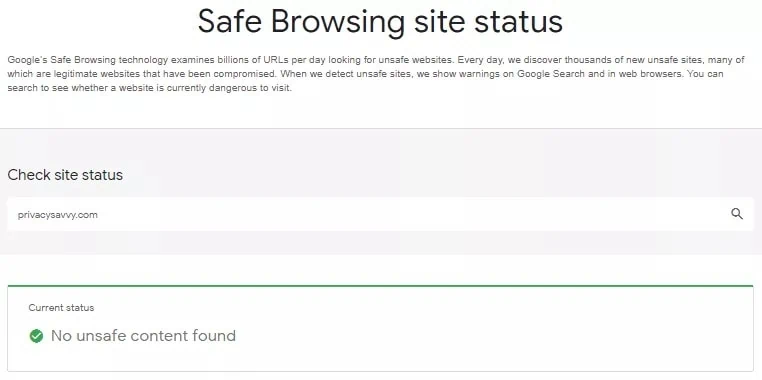Click the green checkmark status icon
Screen dimensions: 762x380
[x=36, y=336]
